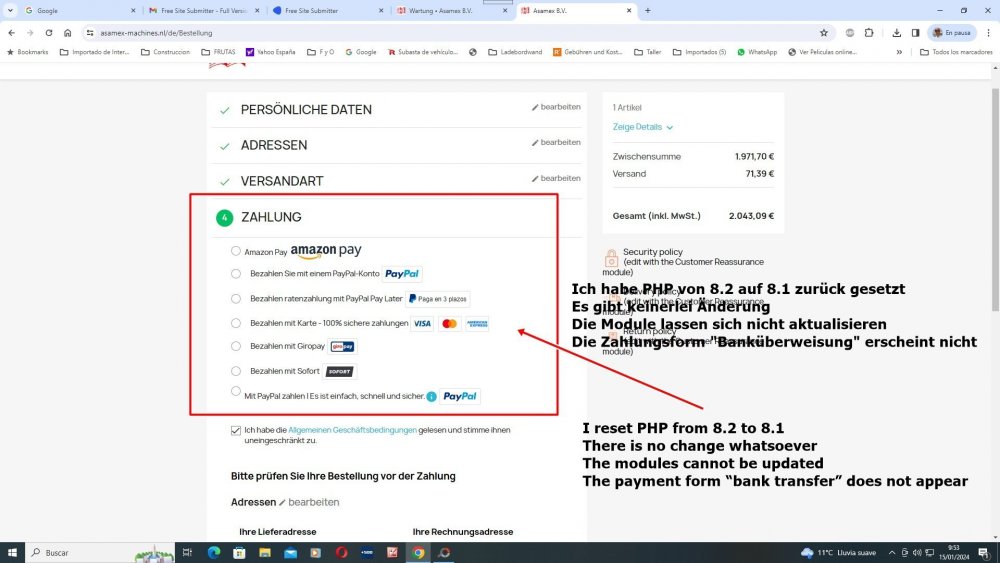Show more bookmarks with double chevron
The width and height of the screenshot is (1000, 563).
(x=899, y=52)
